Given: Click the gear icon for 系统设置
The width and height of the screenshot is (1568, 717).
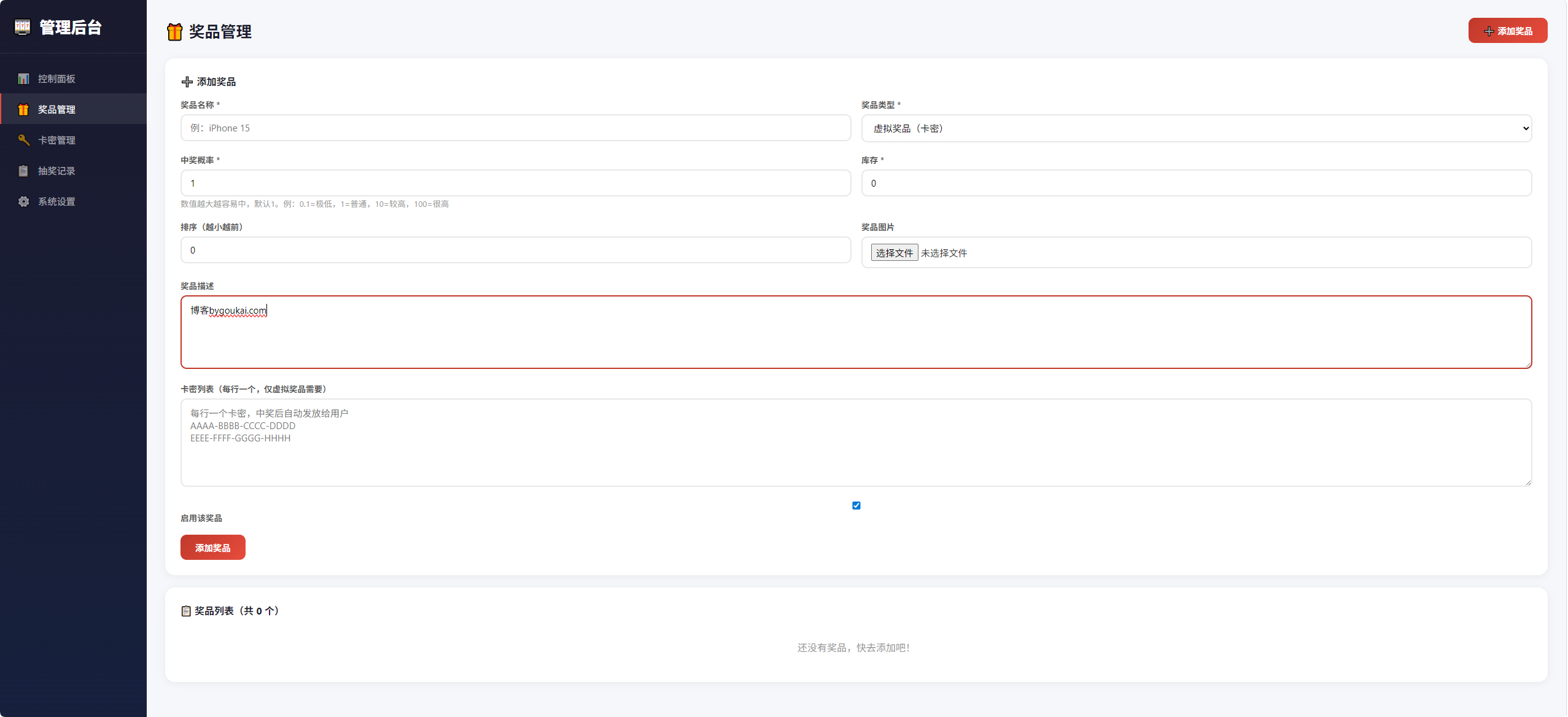Looking at the screenshot, I should [23, 201].
